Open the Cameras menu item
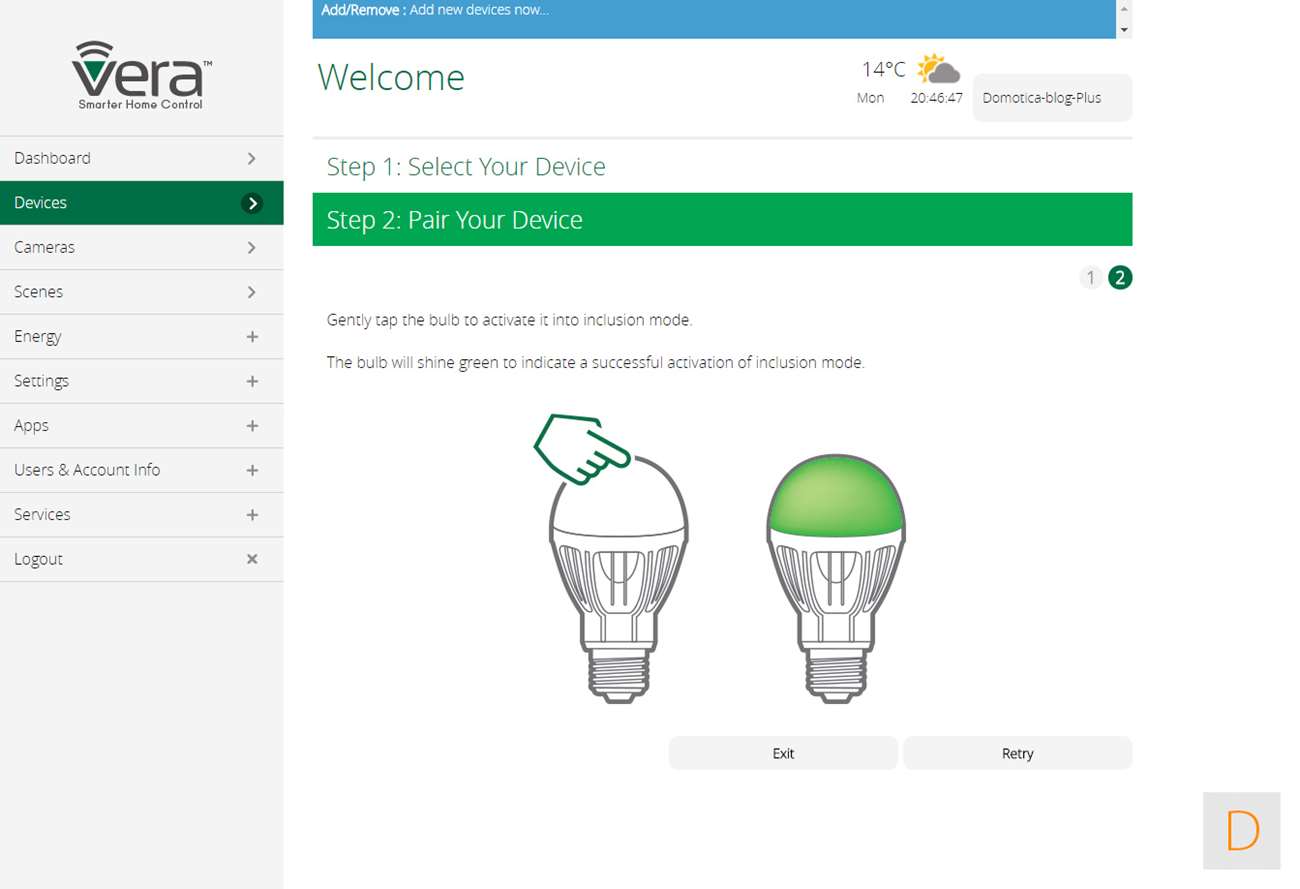The width and height of the screenshot is (1300, 889). tap(141, 247)
